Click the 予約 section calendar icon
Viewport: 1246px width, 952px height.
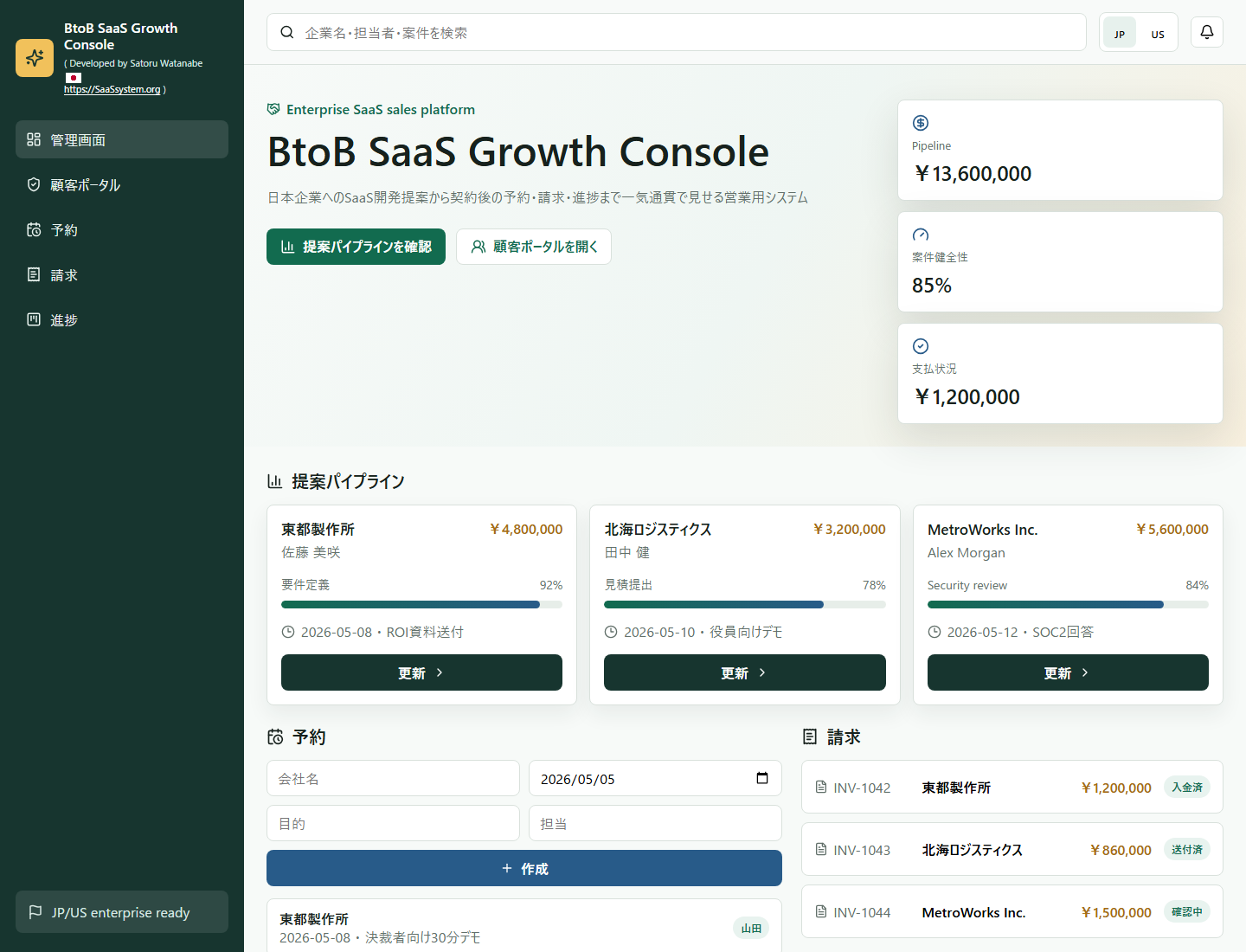click(275, 737)
